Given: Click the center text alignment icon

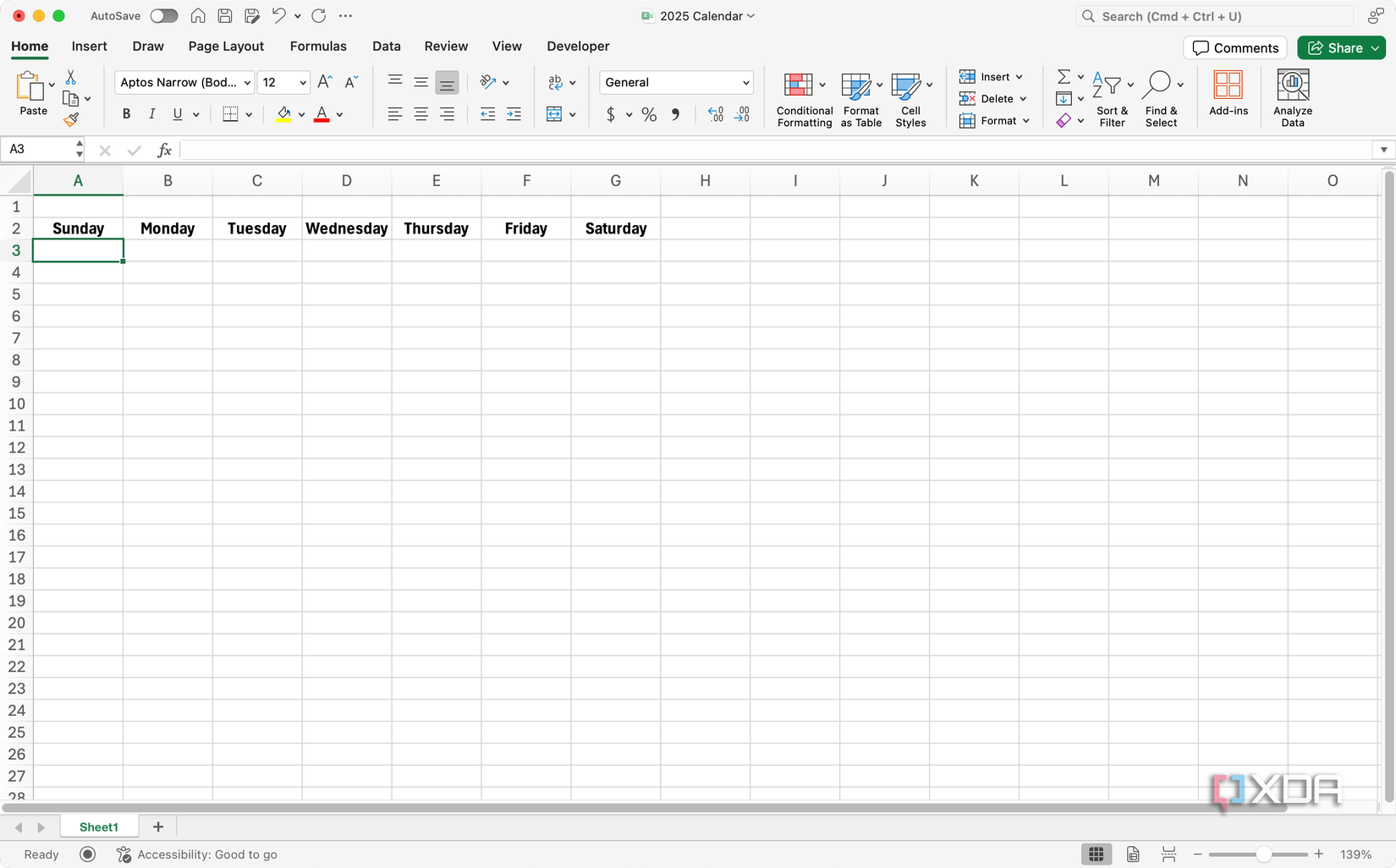Looking at the screenshot, I should coord(420,114).
